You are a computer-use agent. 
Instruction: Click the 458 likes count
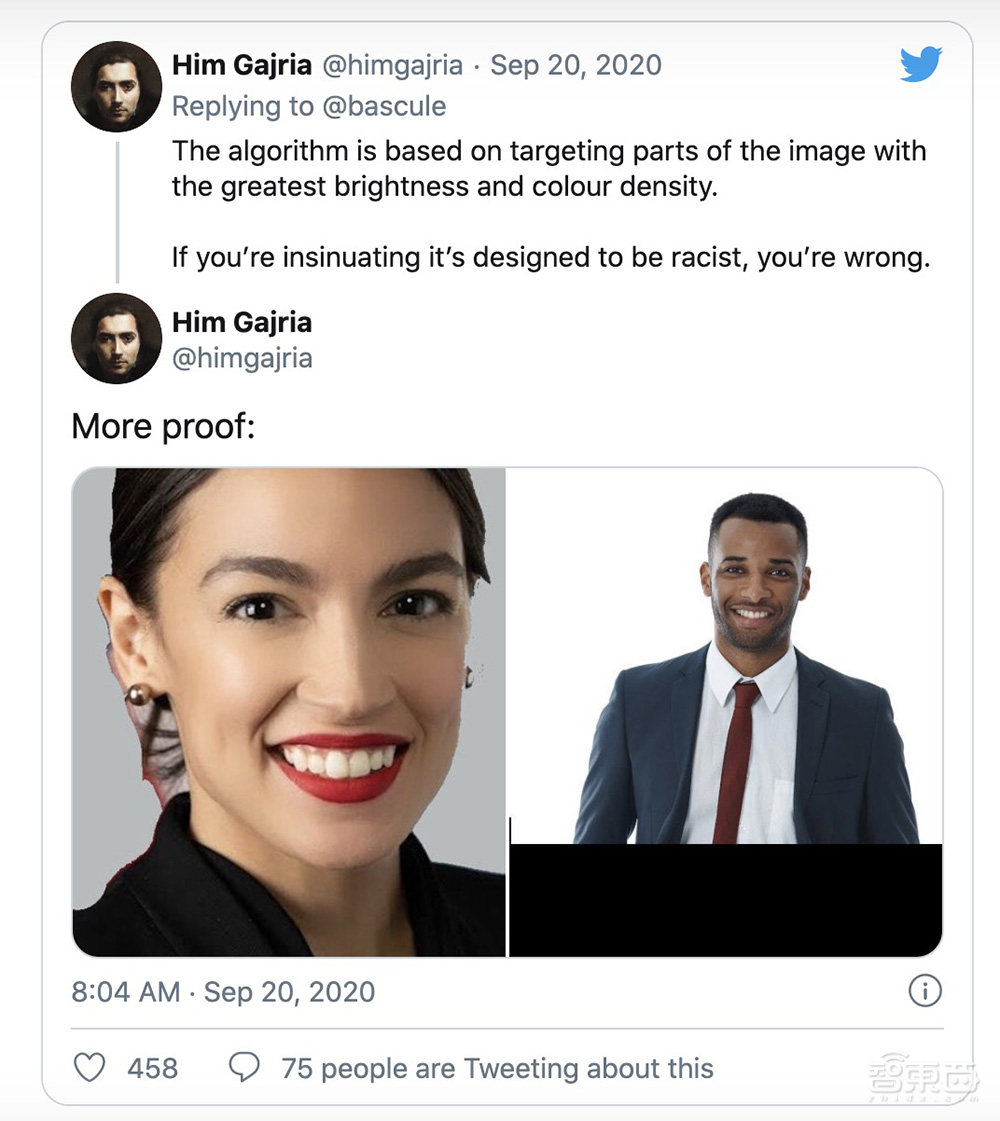(152, 1068)
